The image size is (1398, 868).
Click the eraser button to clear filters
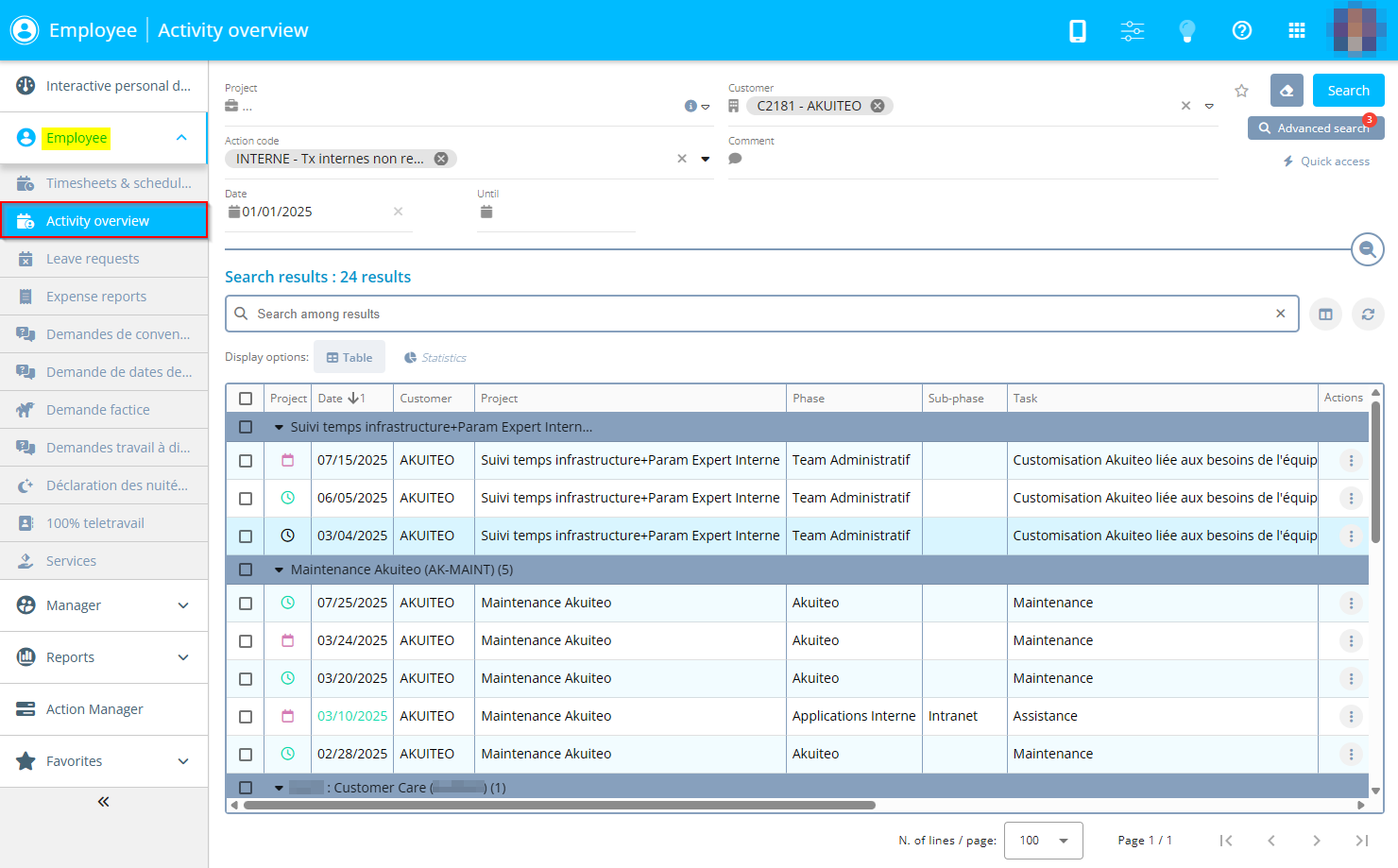pyautogui.click(x=1287, y=91)
